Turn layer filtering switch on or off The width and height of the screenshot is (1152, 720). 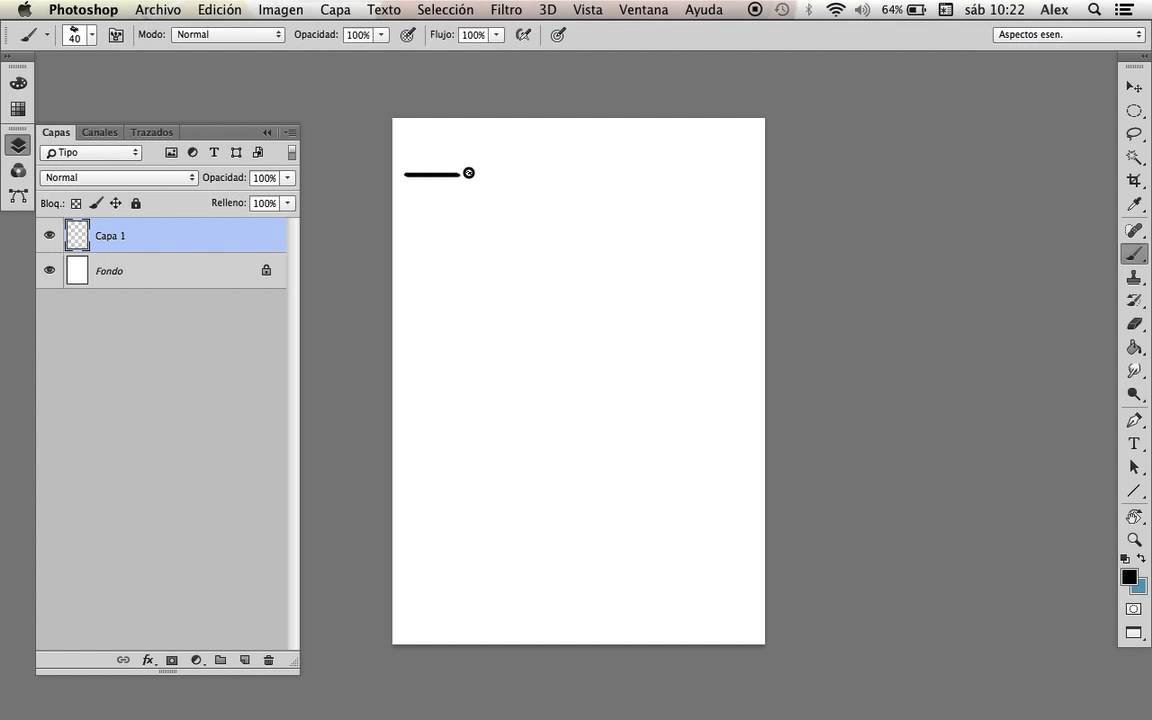coord(292,153)
